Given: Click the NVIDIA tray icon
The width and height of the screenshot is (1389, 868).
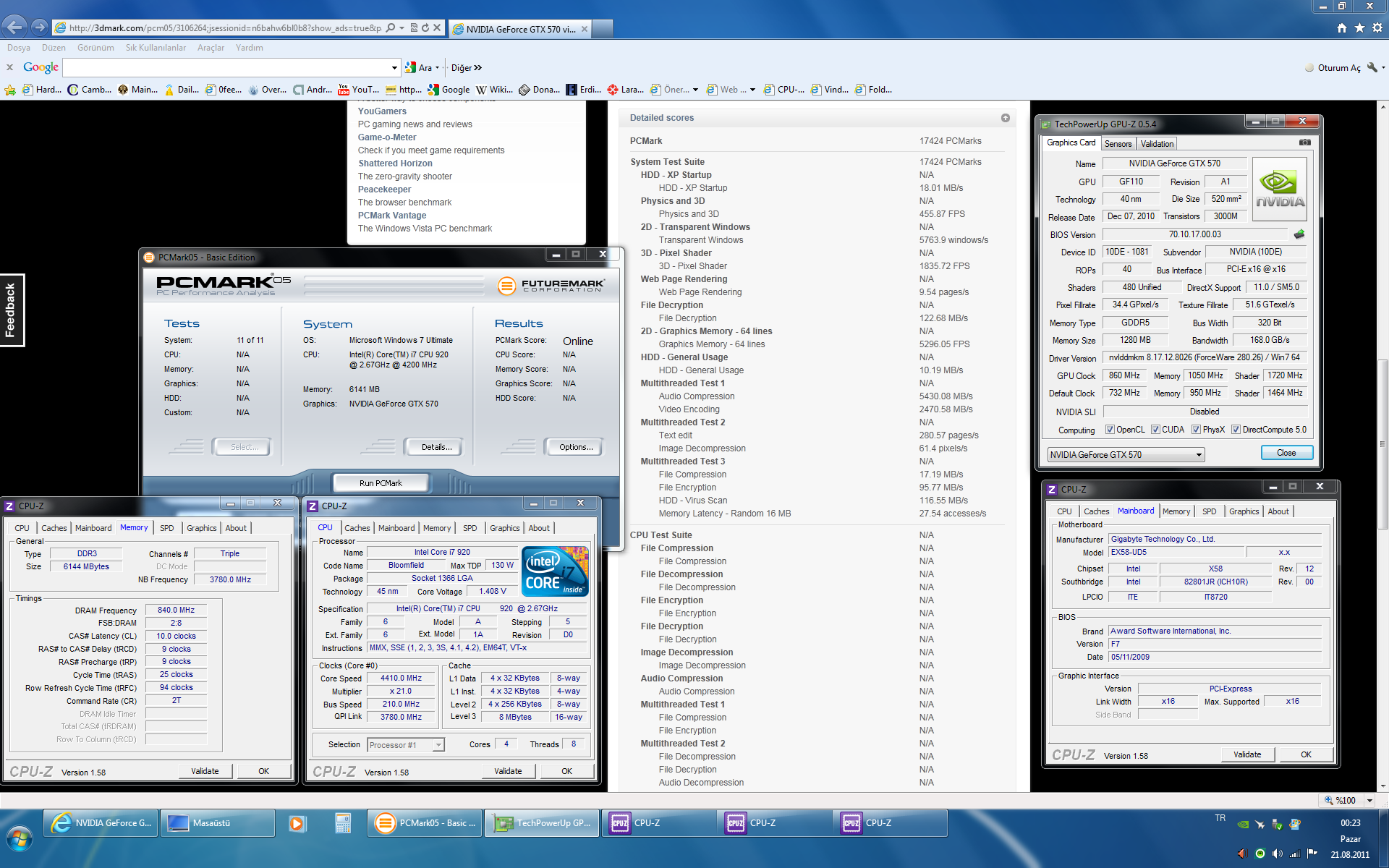Looking at the screenshot, I should 1243,824.
